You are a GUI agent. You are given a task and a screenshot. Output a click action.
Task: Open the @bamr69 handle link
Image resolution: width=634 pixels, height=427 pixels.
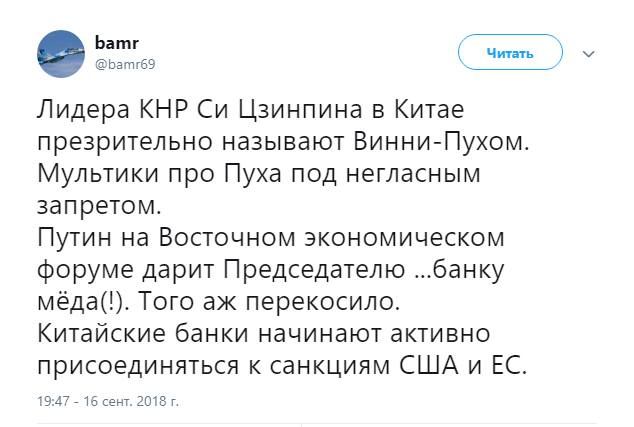point(125,64)
